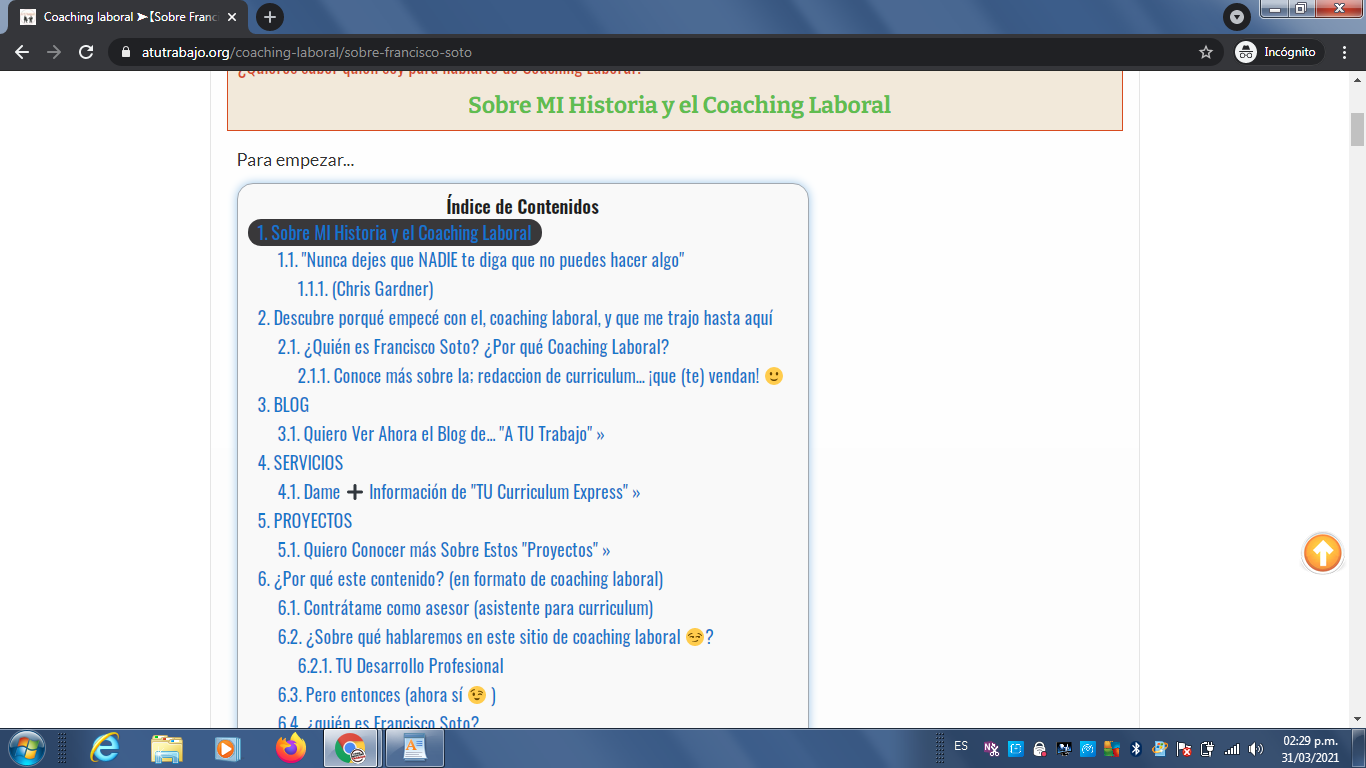This screenshot has width=1366, height=768.
Task: Jump to '6.3. Pero entonces (ahora sí)' section
Action: pyautogui.click(x=387, y=696)
